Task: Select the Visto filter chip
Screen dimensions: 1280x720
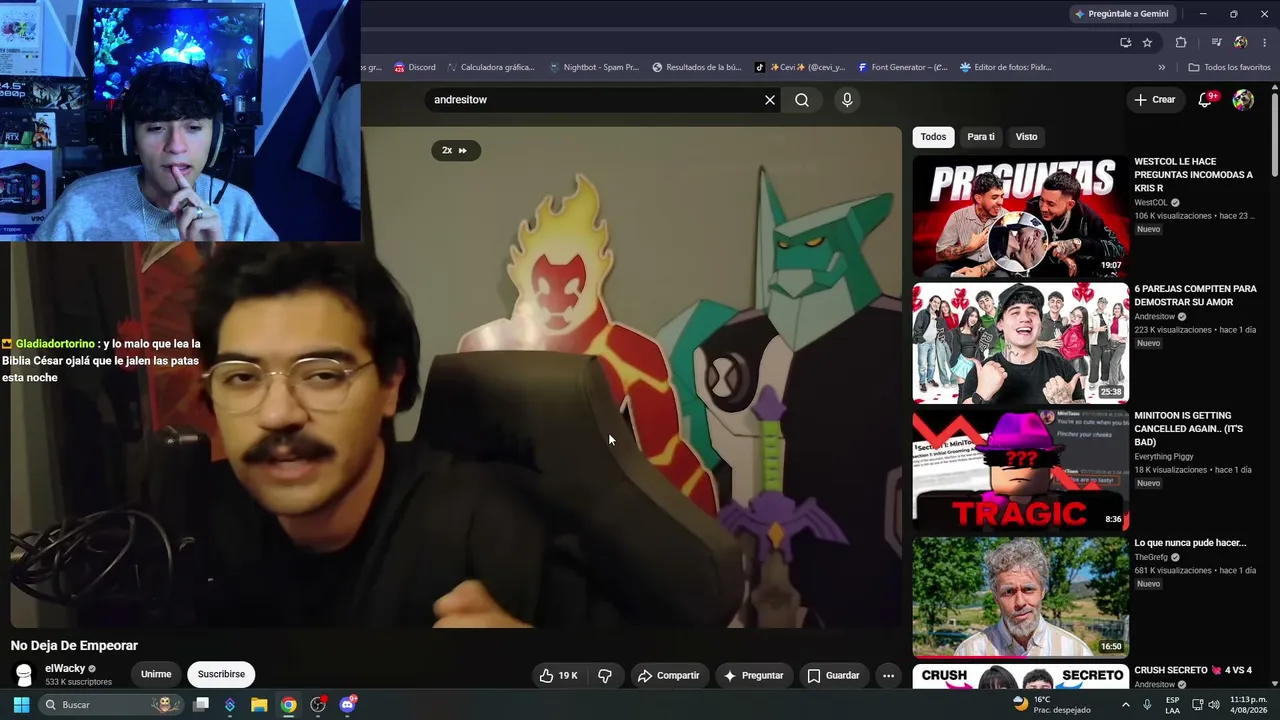Action: 1027,137
